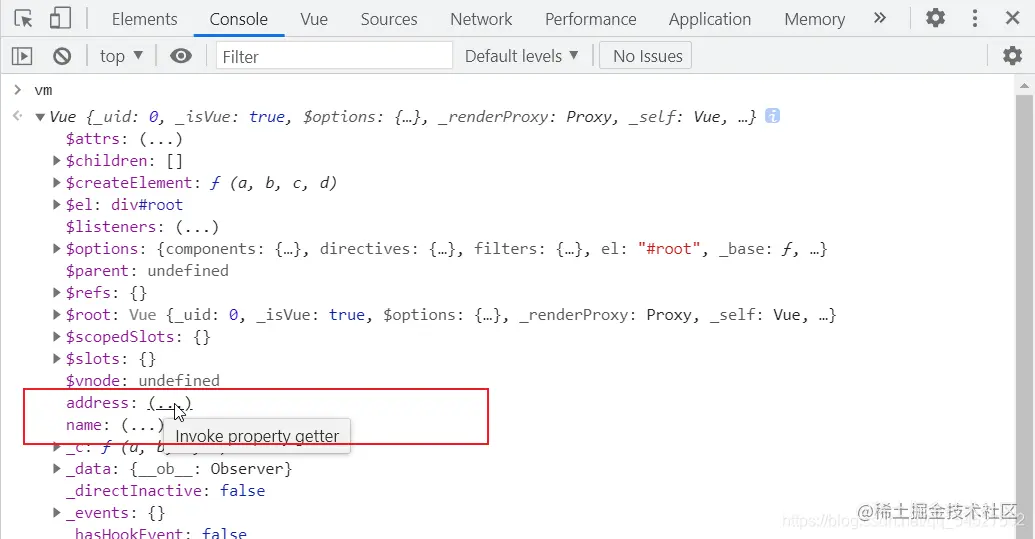Invoke the $listeners property getter
The image size is (1035, 539).
(x=197, y=227)
